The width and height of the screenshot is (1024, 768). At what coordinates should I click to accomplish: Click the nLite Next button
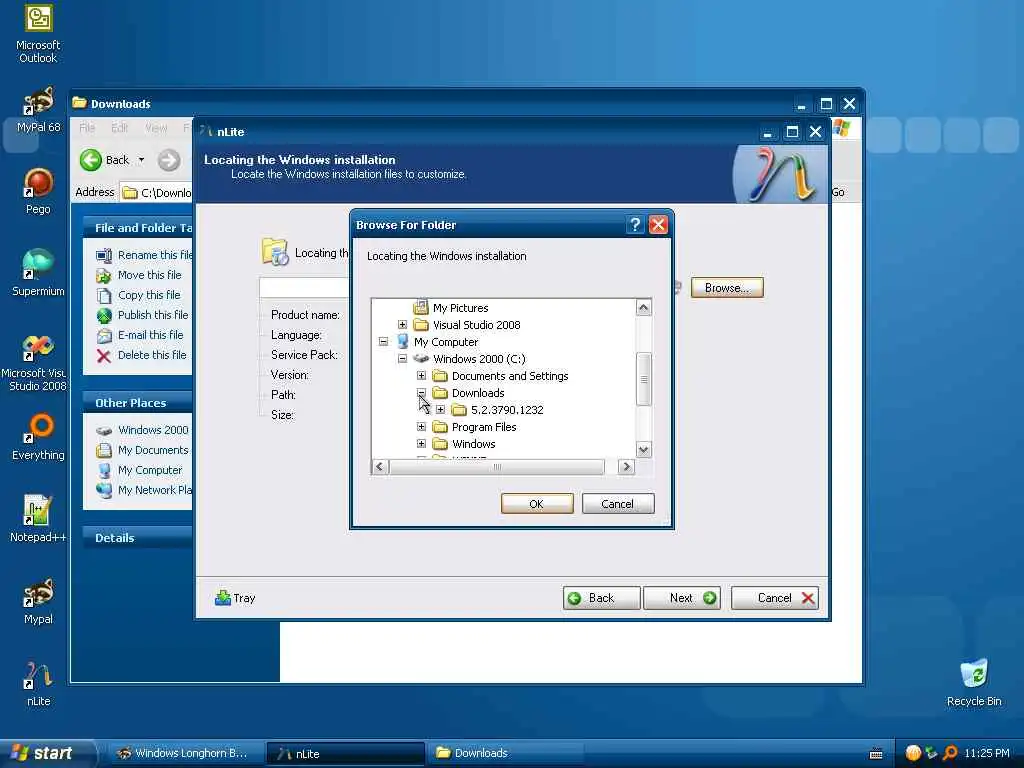pyautogui.click(x=682, y=598)
